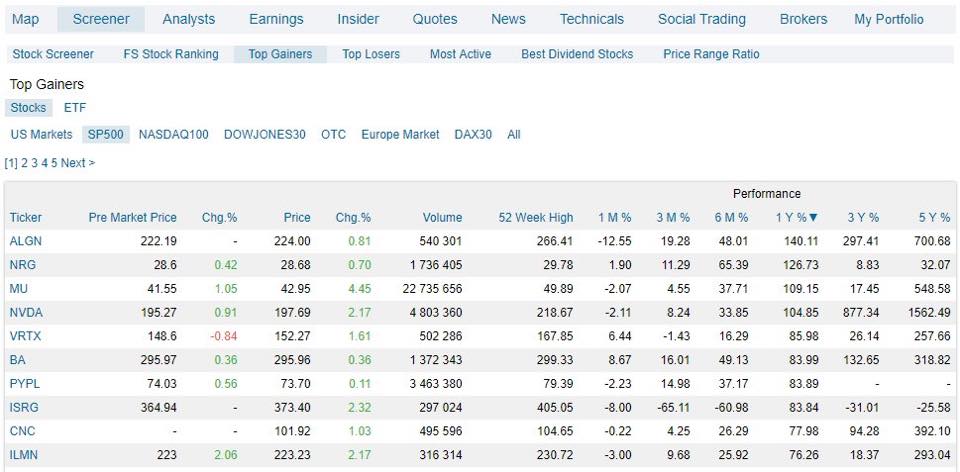Select the ETF filter
The image size is (960, 472).
pos(75,108)
